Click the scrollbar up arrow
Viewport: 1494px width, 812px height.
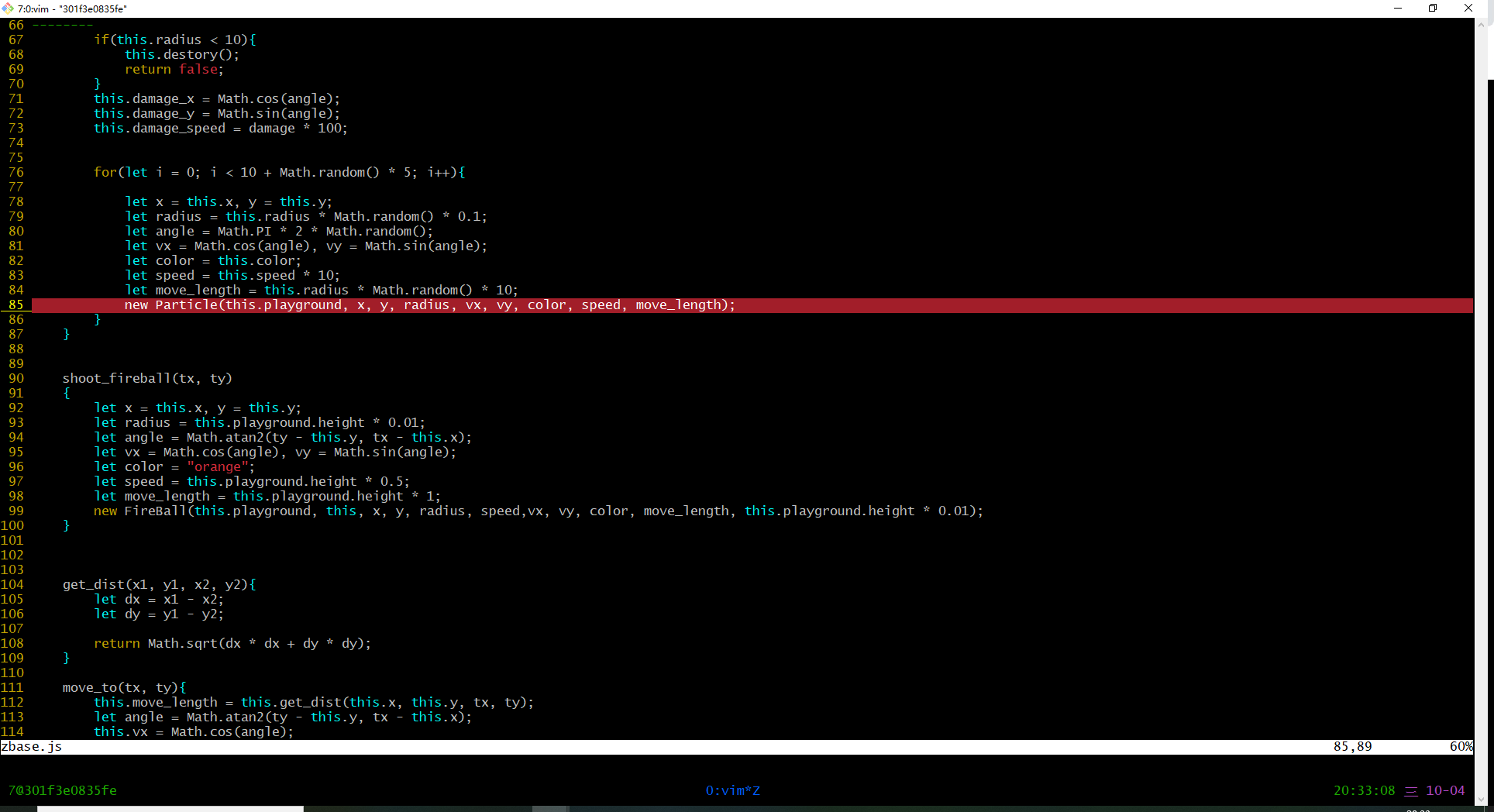tap(1481, 24)
